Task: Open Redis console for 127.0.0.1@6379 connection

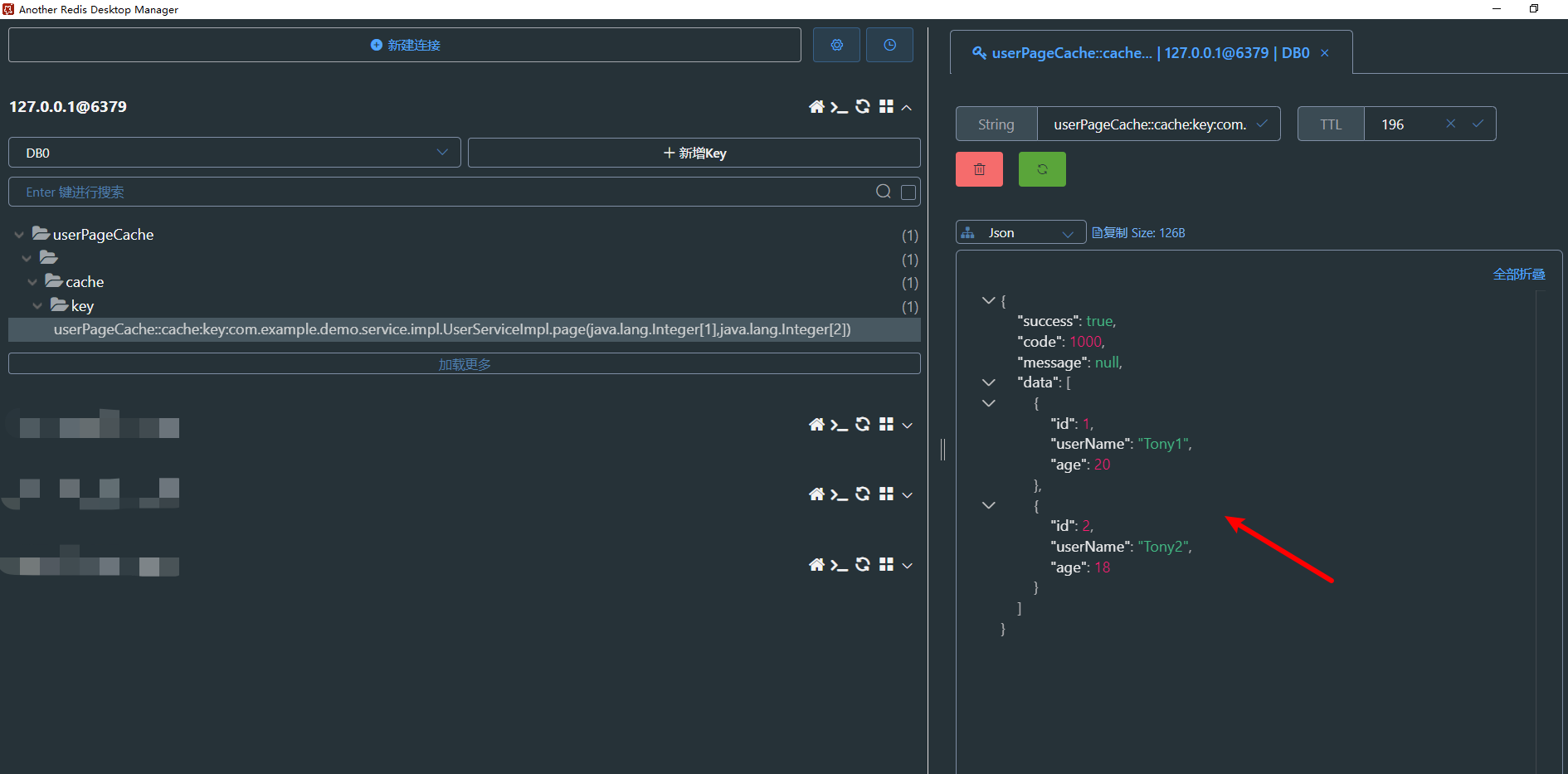Action: [x=840, y=106]
